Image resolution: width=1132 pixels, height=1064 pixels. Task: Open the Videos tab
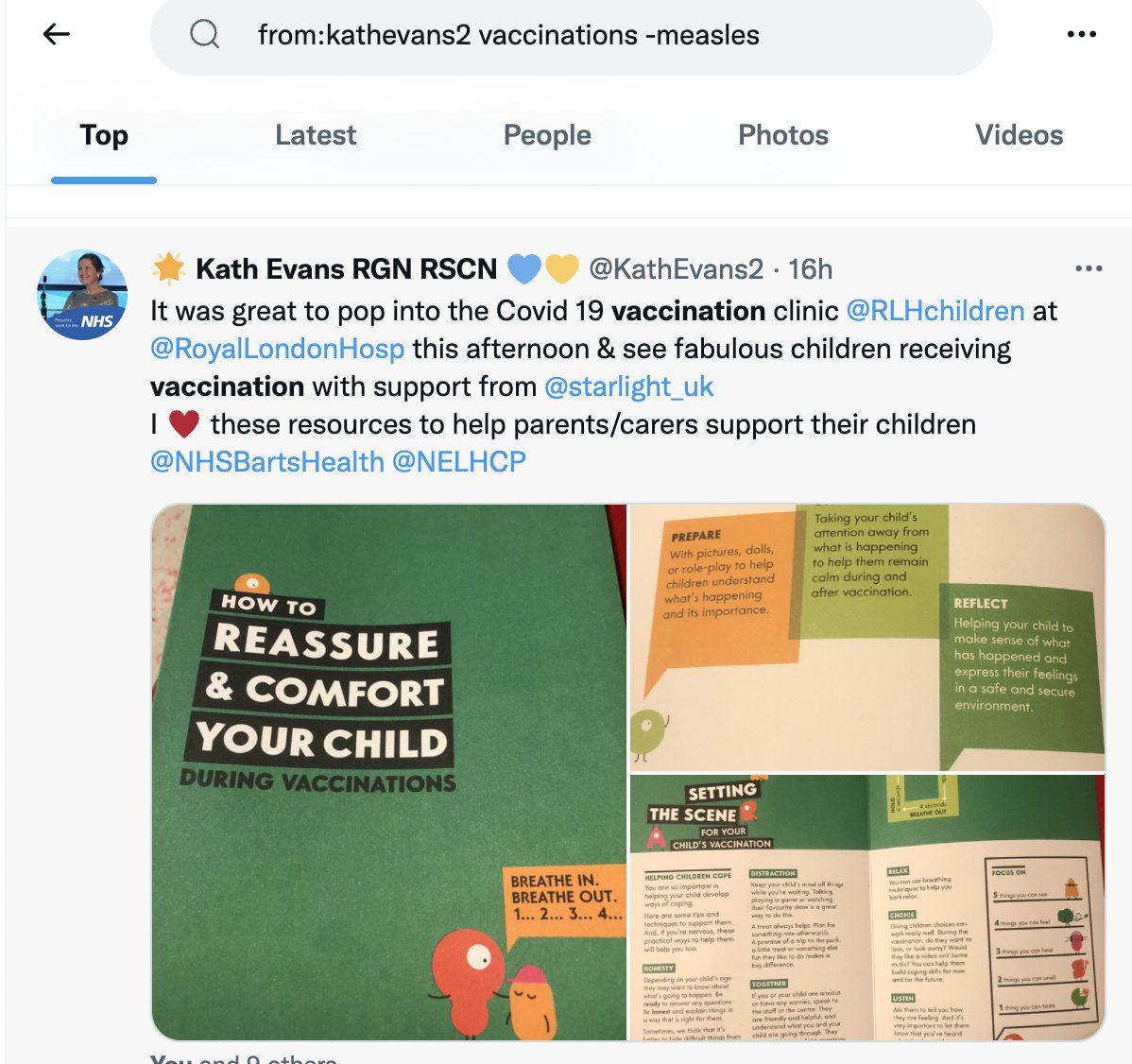1019,135
